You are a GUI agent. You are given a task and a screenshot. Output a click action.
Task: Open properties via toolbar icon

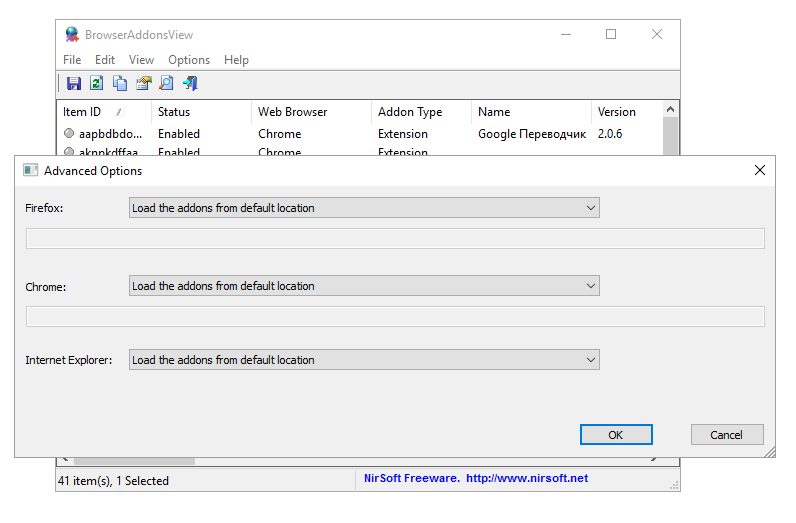pos(144,83)
